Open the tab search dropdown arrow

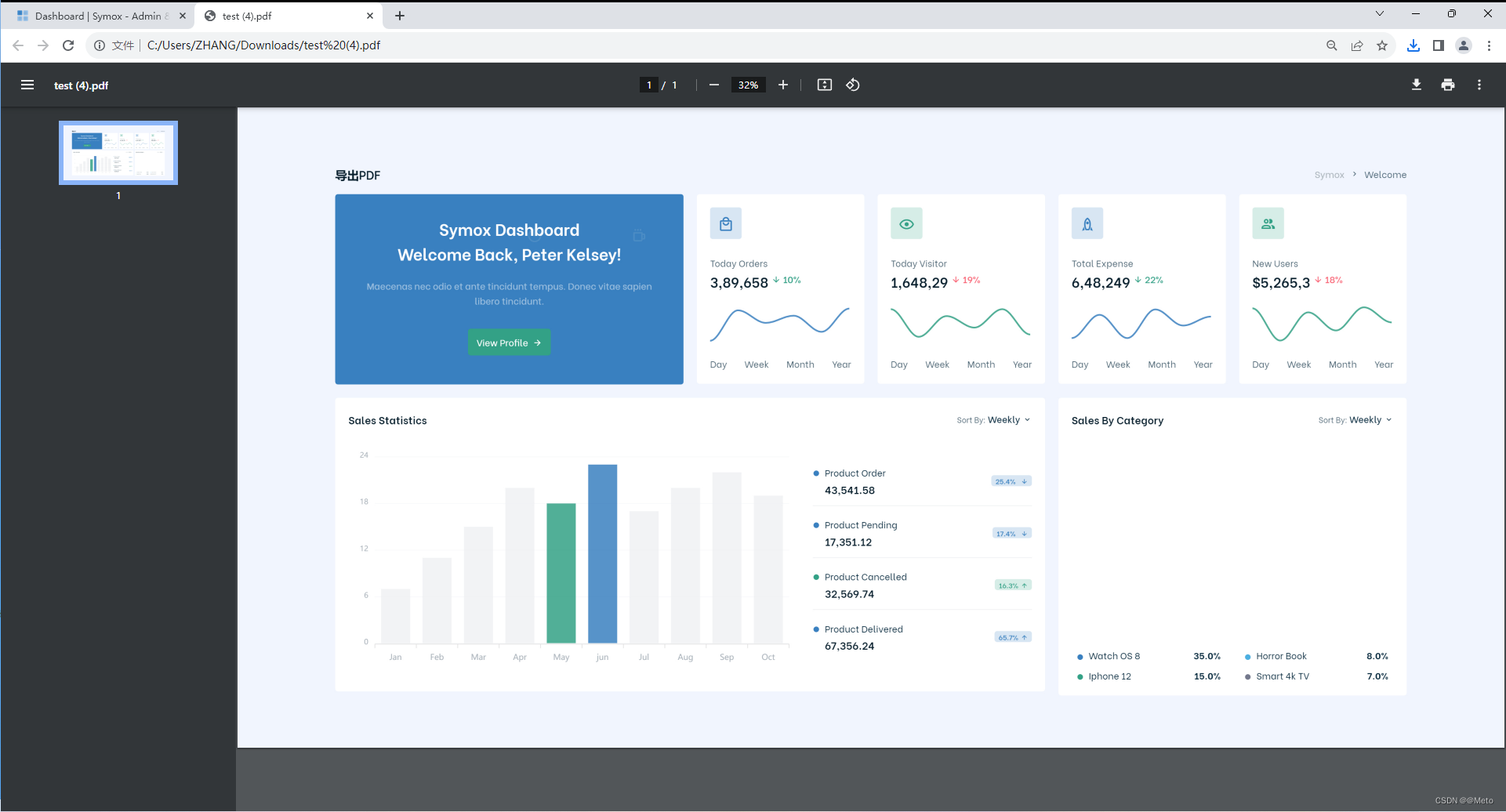(x=1380, y=13)
